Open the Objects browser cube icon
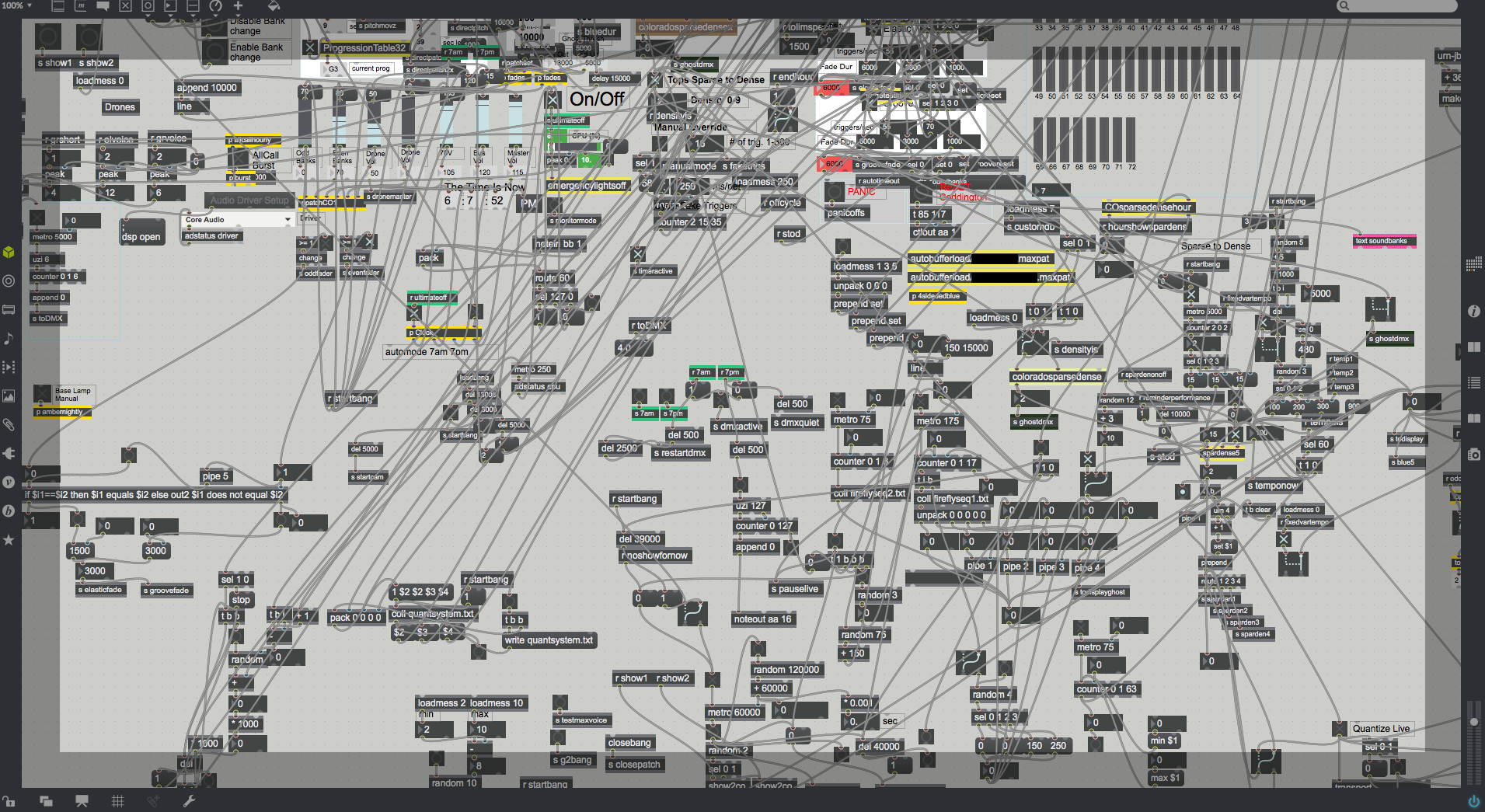Screen dimensions: 1485x812 click(9, 253)
